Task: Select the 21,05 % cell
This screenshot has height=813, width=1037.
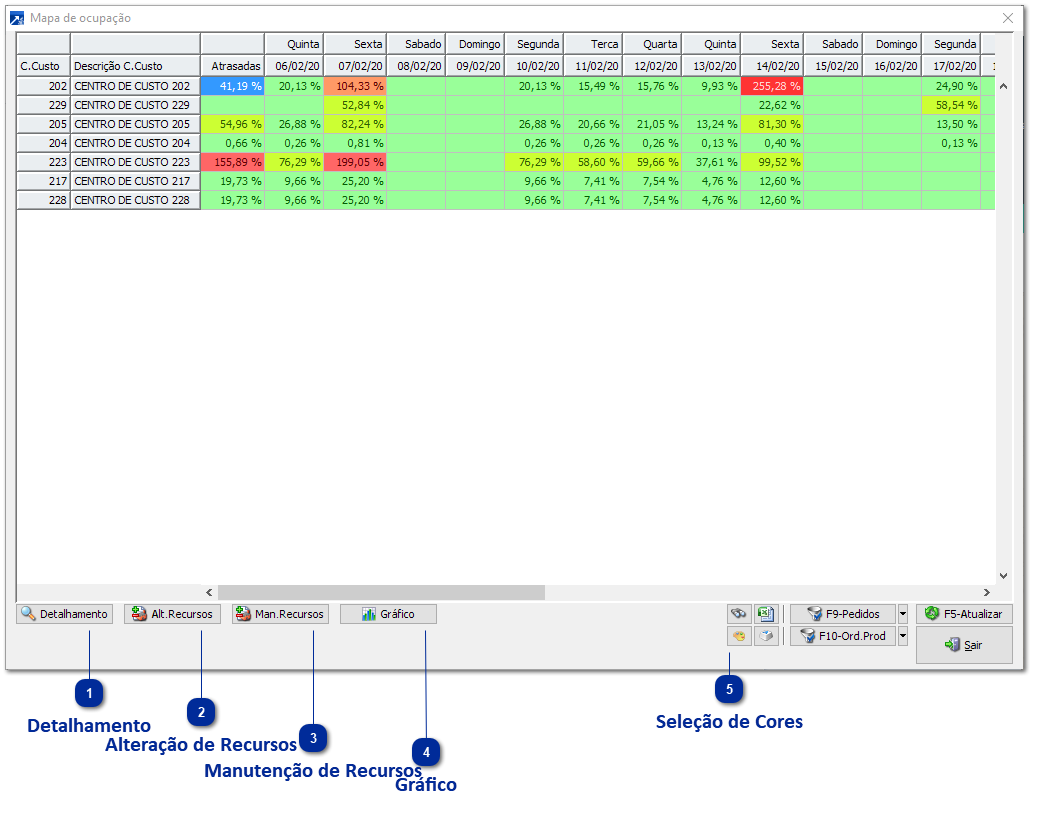Action: (653, 124)
